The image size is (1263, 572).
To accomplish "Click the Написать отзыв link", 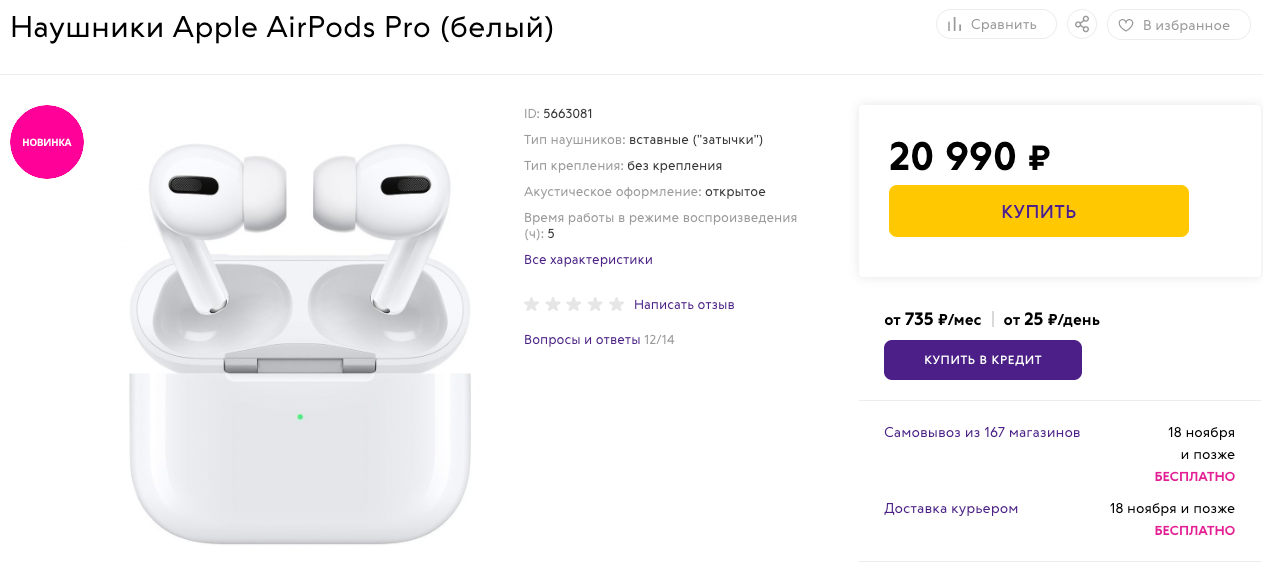I will click(x=684, y=304).
